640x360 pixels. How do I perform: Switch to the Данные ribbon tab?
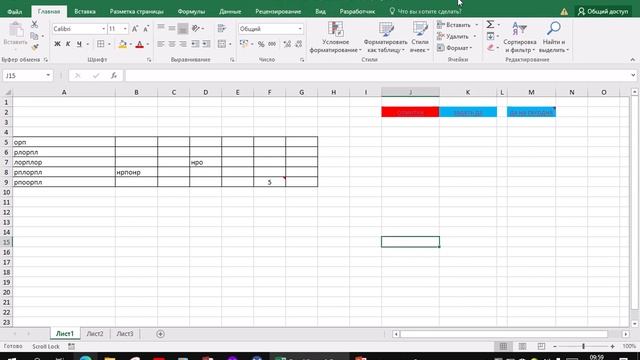pyautogui.click(x=230, y=11)
